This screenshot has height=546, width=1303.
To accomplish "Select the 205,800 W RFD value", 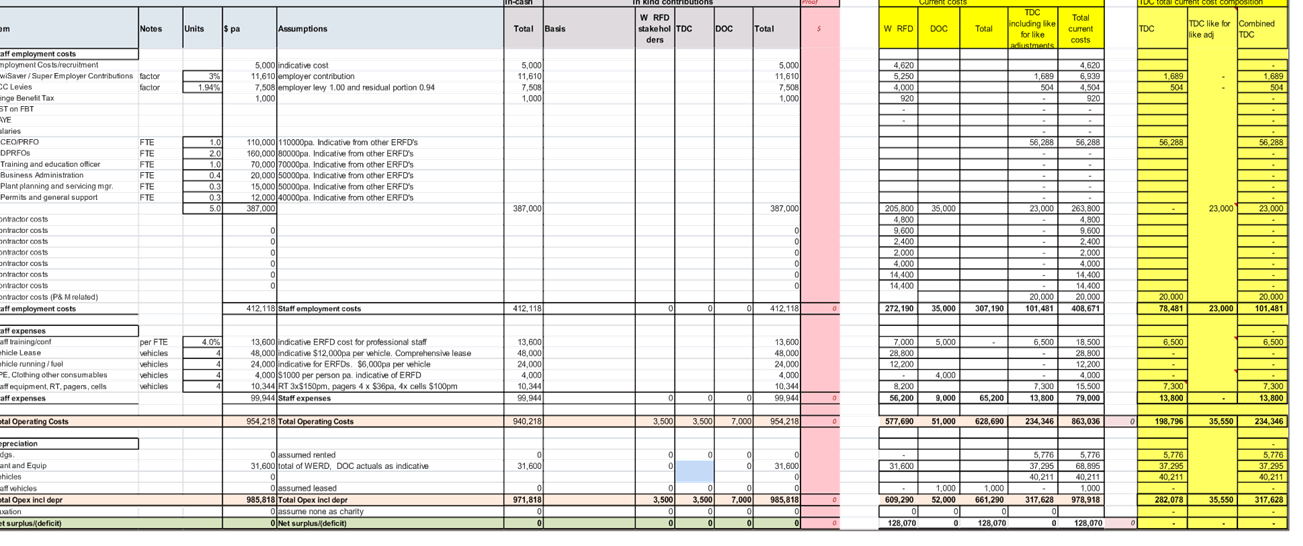I will pyautogui.click(x=897, y=209).
